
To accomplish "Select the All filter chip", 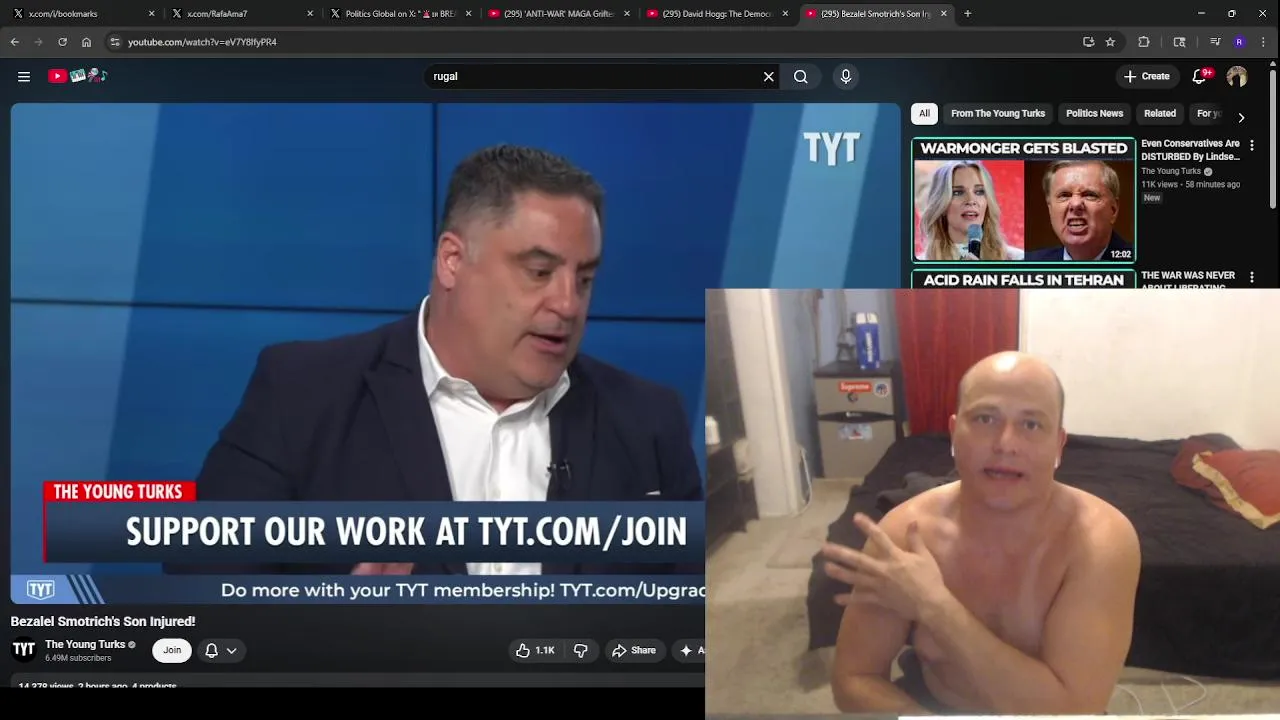I will 924,113.
